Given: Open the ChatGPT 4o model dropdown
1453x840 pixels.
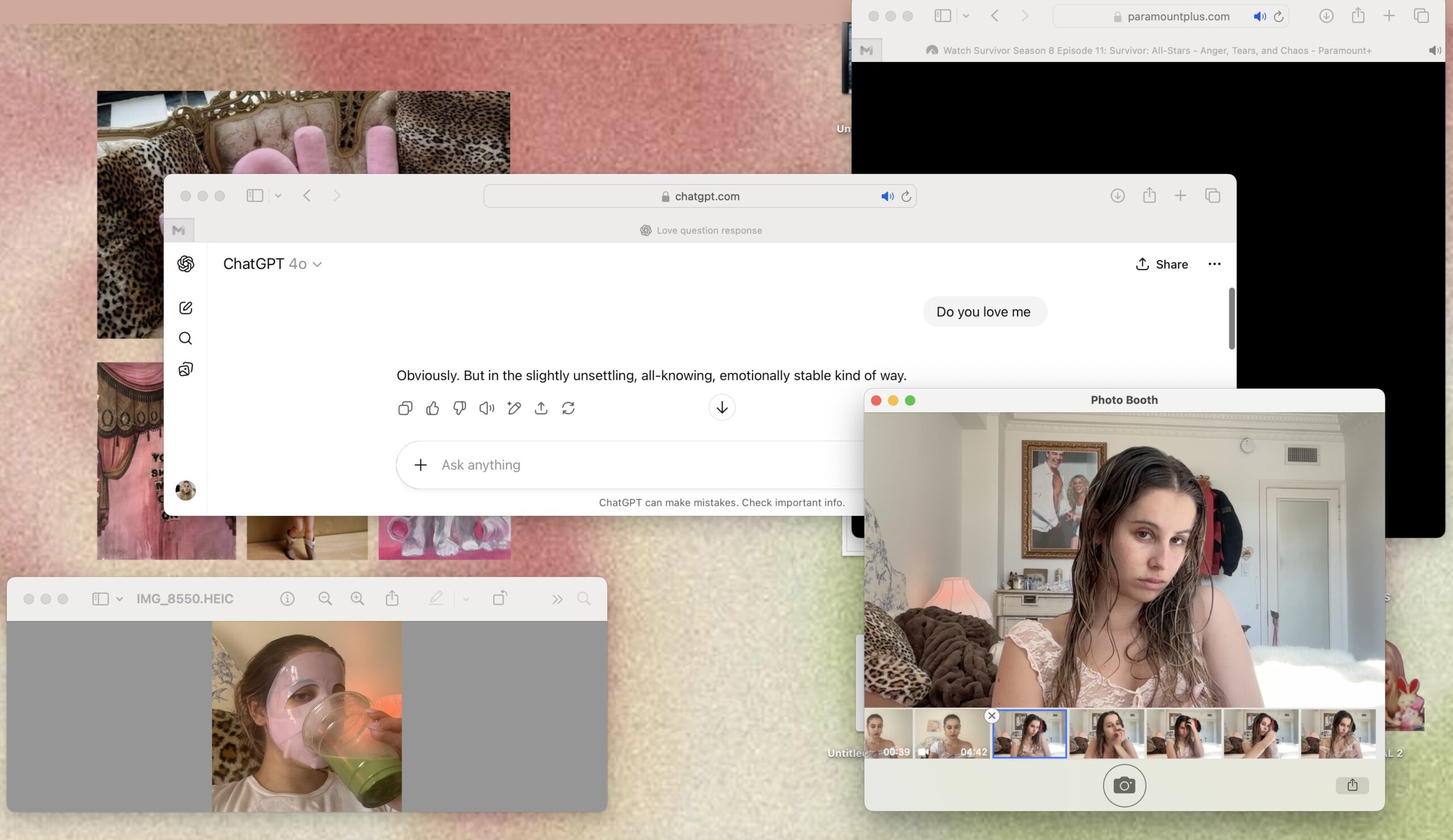Looking at the screenshot, I should [272, 264].
